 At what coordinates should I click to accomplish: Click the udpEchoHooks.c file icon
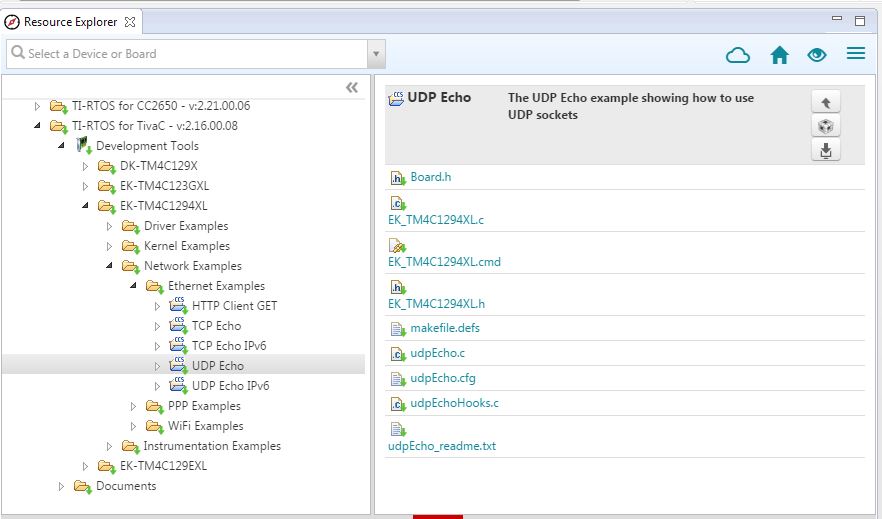coord(398,404)
